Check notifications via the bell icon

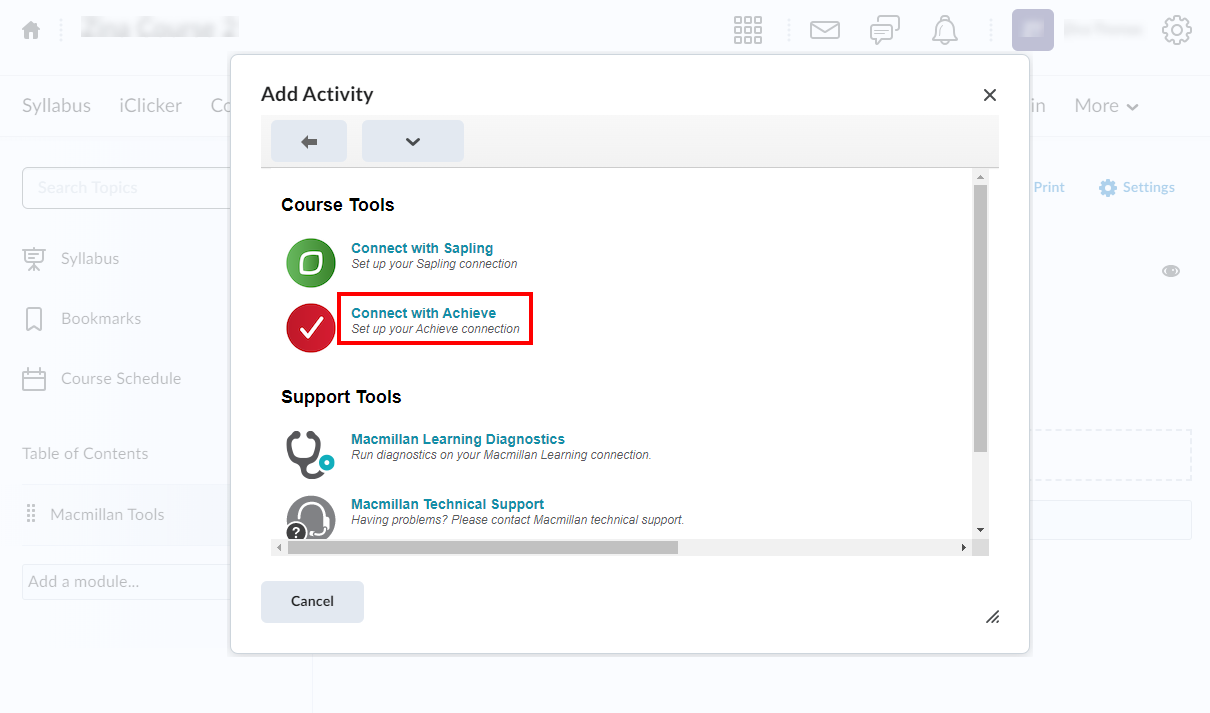[x=944, y=30]
